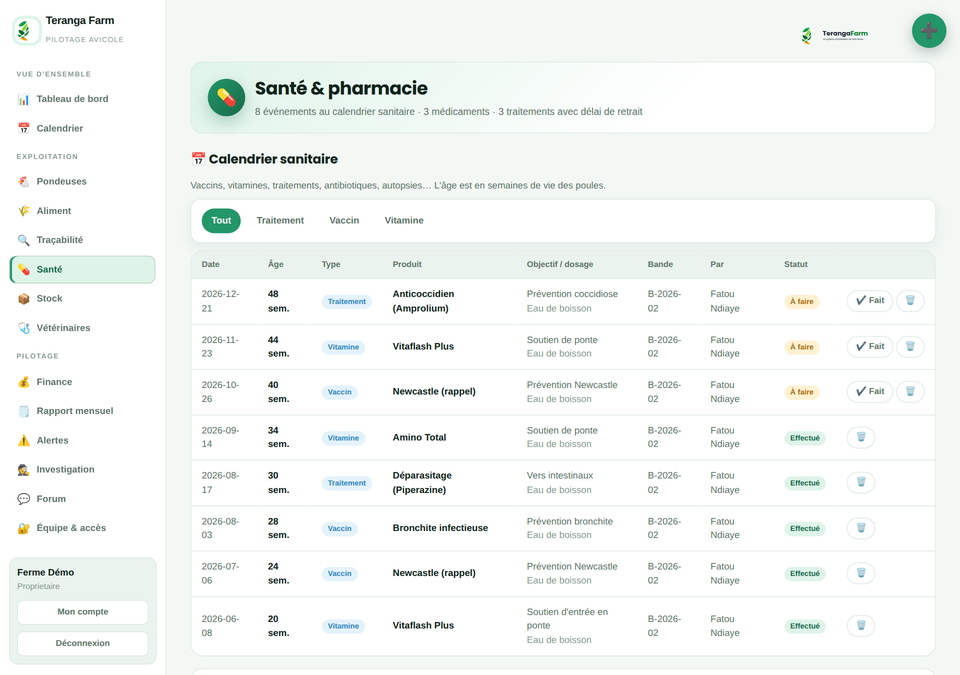960x675 pixels.
Task: Click the pill icon beside Santé & pharmacie
Action: click(226, 97)
